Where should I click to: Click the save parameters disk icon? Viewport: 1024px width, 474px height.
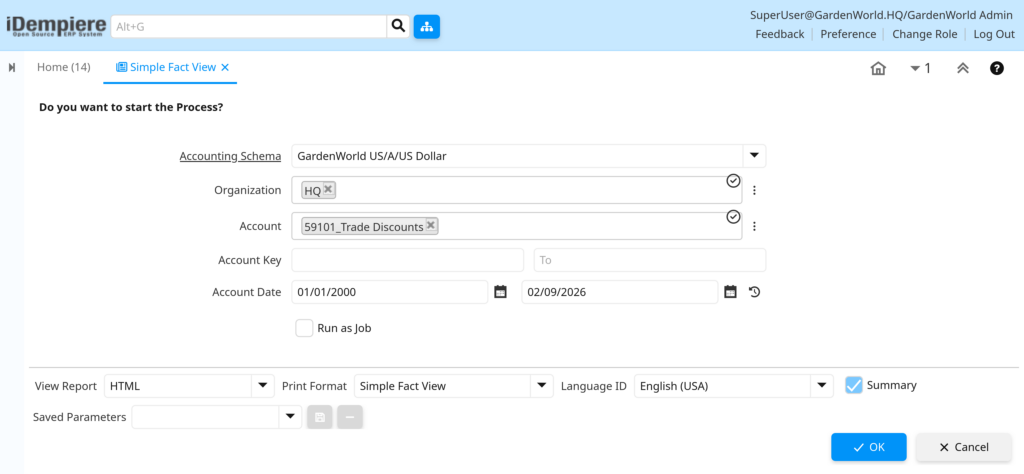click(x=320, y=417)
